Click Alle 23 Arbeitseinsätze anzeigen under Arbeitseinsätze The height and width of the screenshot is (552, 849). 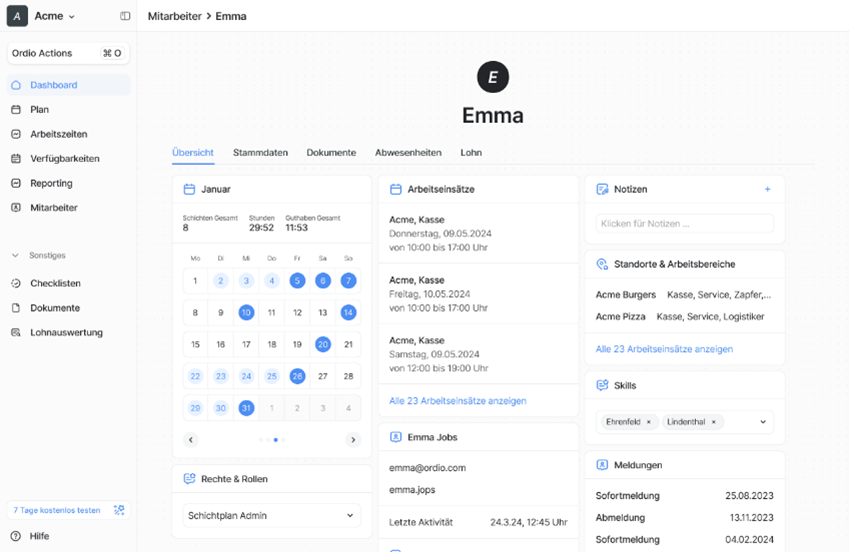457,401
